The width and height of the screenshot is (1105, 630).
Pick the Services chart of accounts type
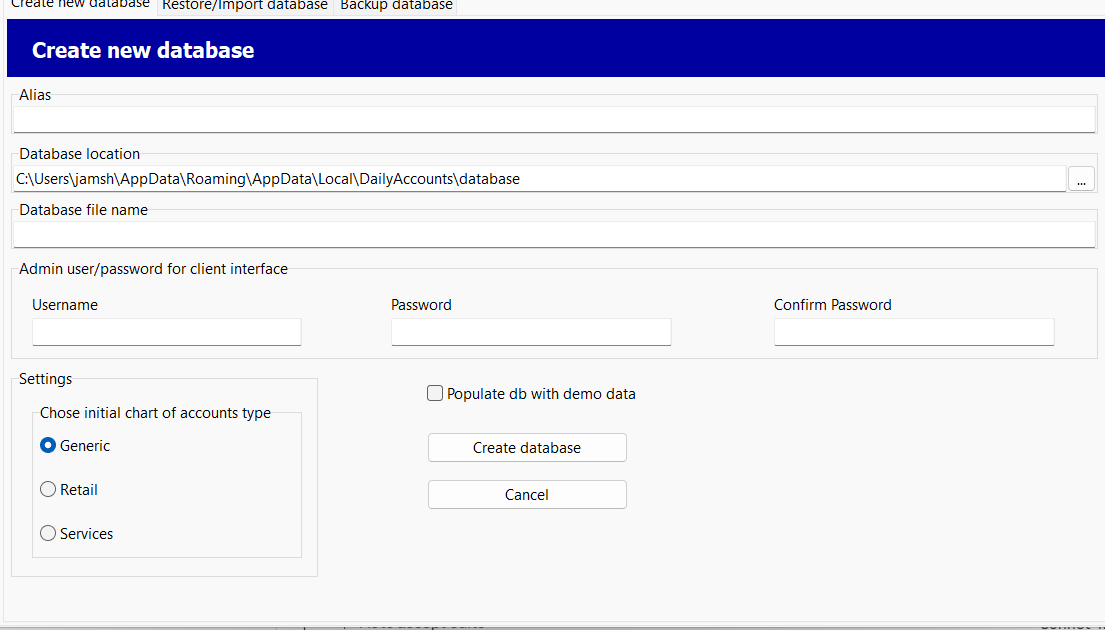pyautogui.click(x=48, y=534)
